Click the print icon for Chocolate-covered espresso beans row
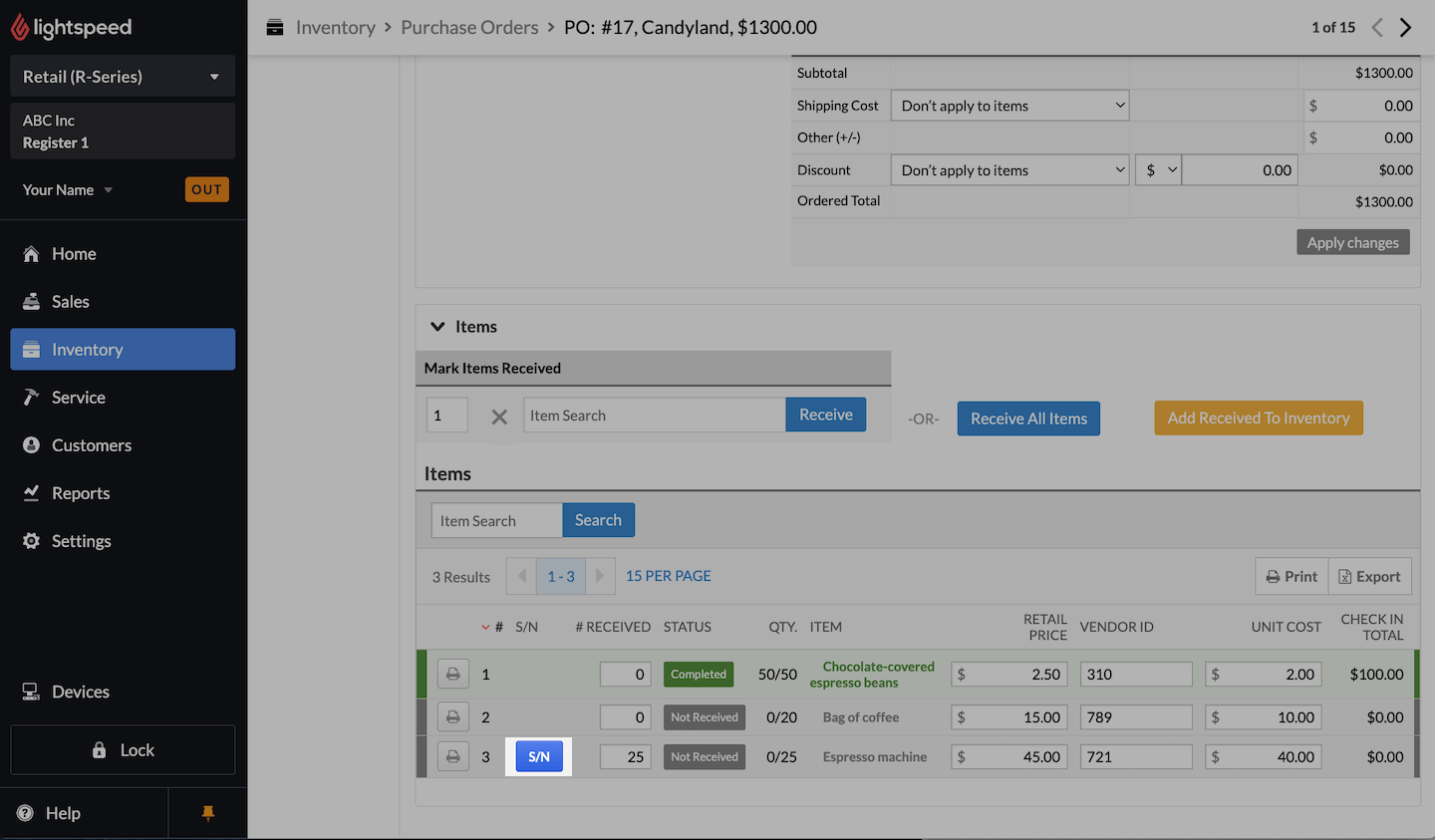 tap(452, 675)
